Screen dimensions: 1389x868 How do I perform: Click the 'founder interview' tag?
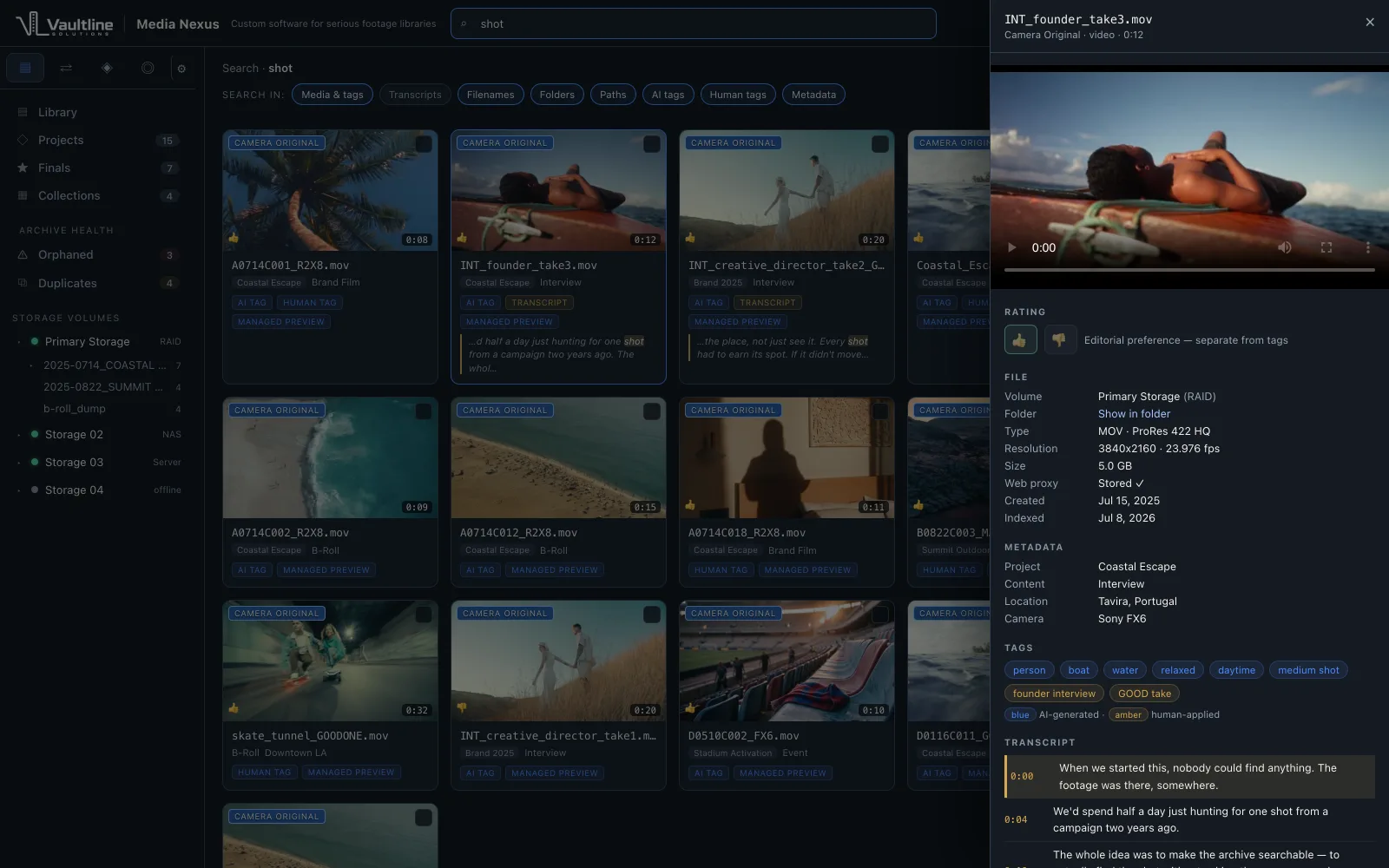click(1054, 694)
